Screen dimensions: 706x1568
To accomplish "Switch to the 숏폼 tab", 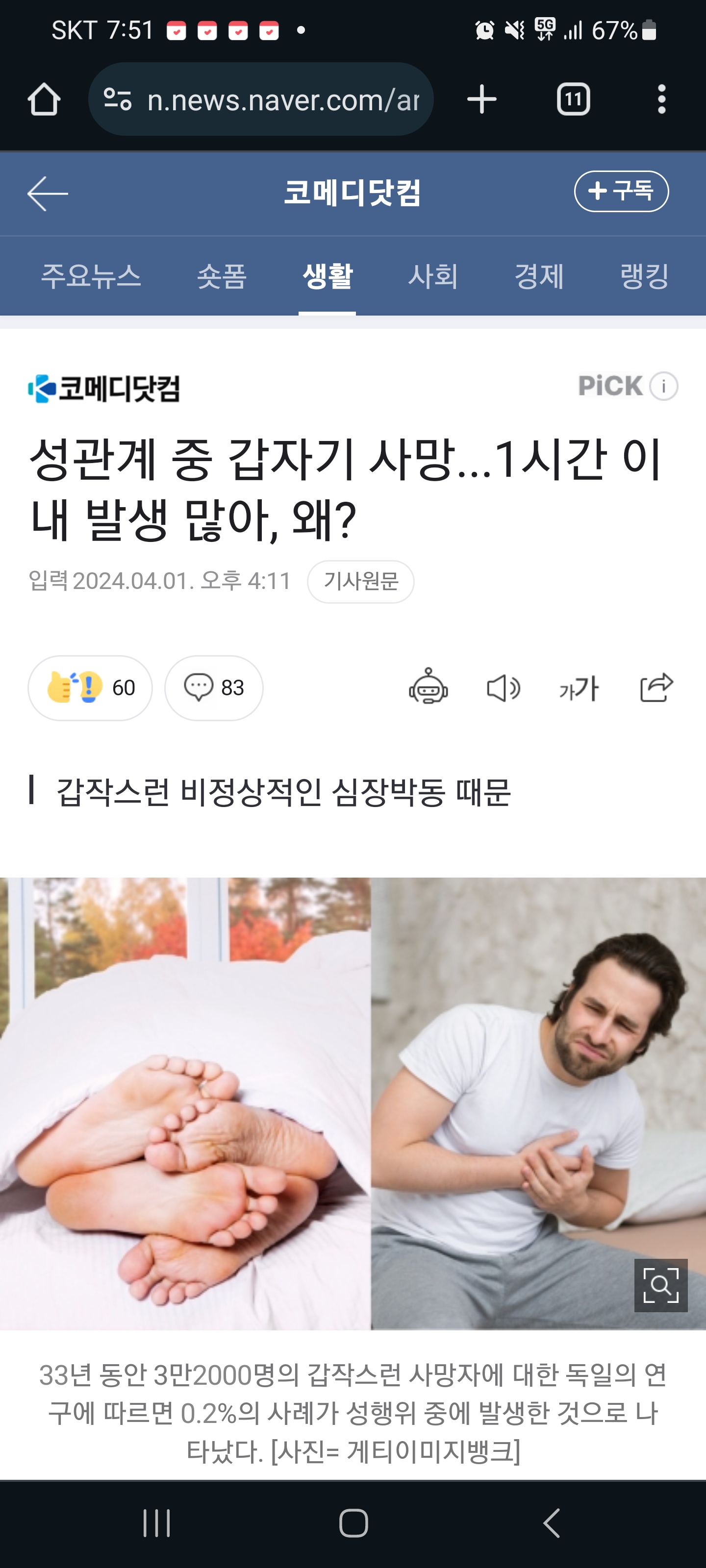I will click(x=222, y=276).
